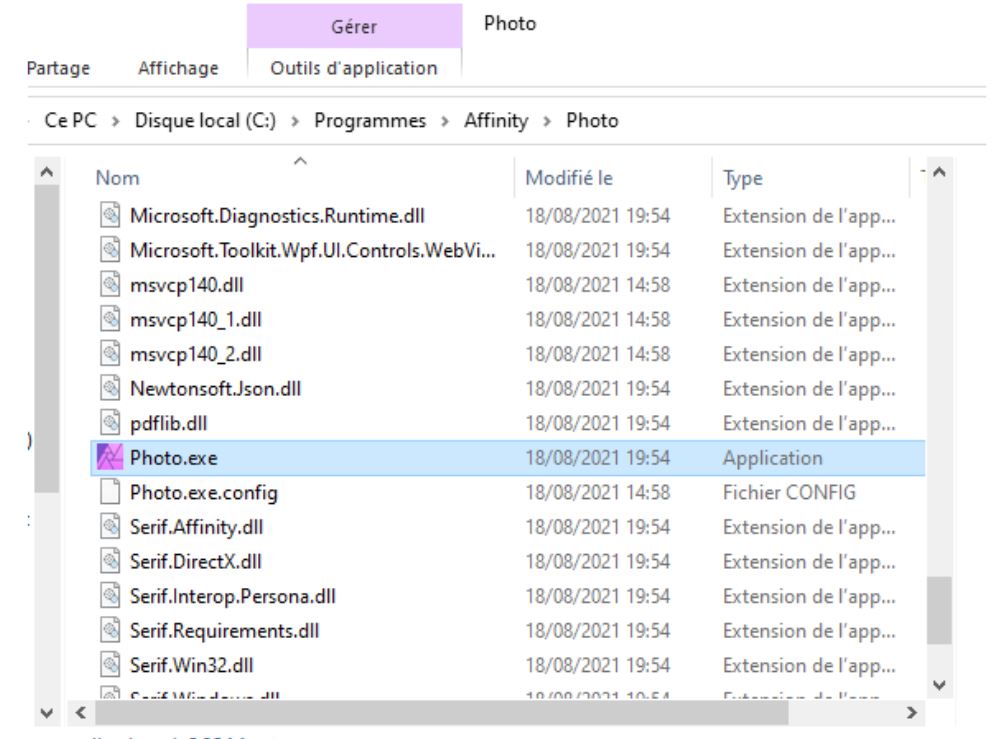This screenshot has width=1004, height=739.
Task: Expand chevron after Disque local (C:)
Action: point(295,121)
